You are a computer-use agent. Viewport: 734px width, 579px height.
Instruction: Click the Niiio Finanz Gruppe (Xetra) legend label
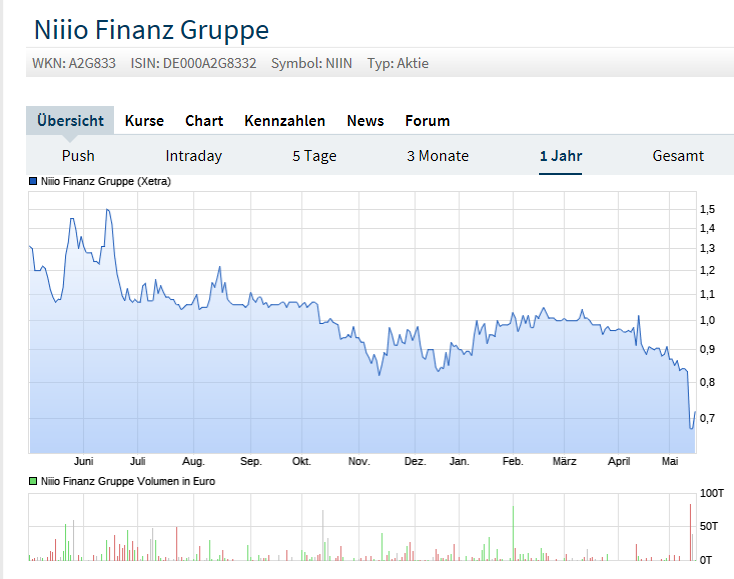point(107,182)
